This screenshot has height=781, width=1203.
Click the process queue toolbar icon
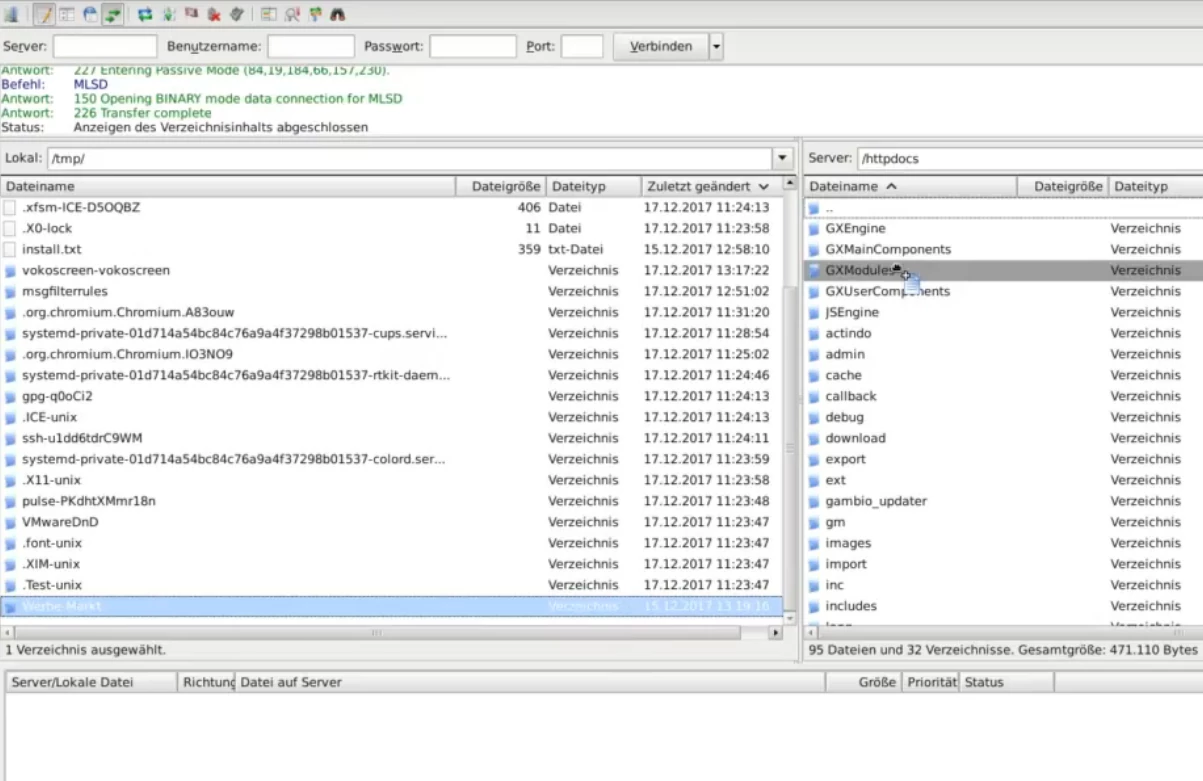[168, 14]
